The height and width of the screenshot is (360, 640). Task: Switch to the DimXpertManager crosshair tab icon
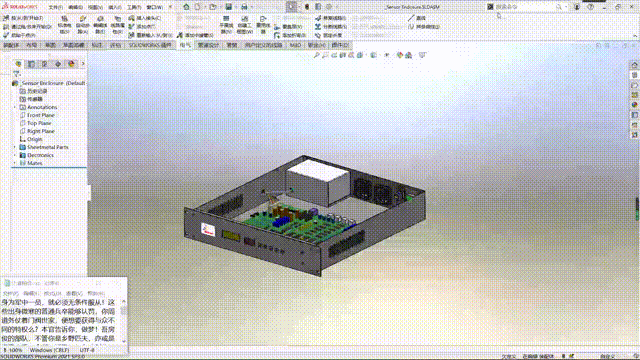click(58, 64)
